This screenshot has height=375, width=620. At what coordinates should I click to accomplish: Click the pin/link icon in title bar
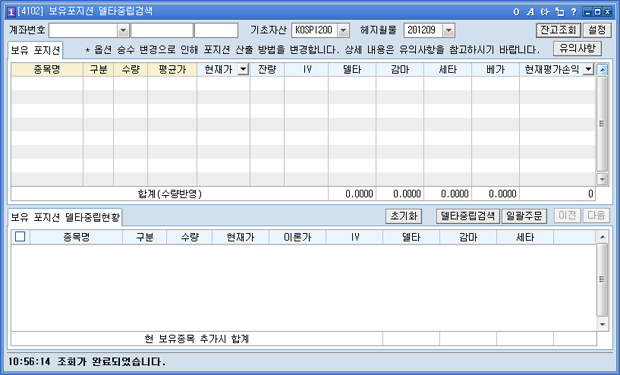point(545,12)
